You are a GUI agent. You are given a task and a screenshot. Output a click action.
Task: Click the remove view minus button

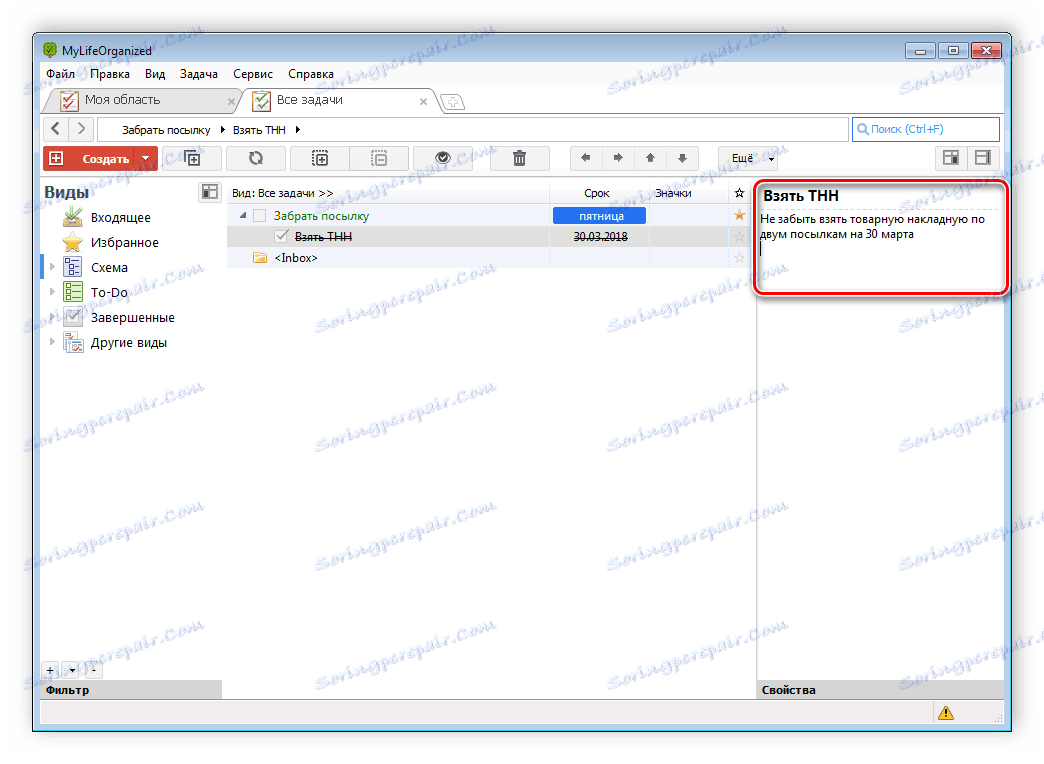click(94, 670)
